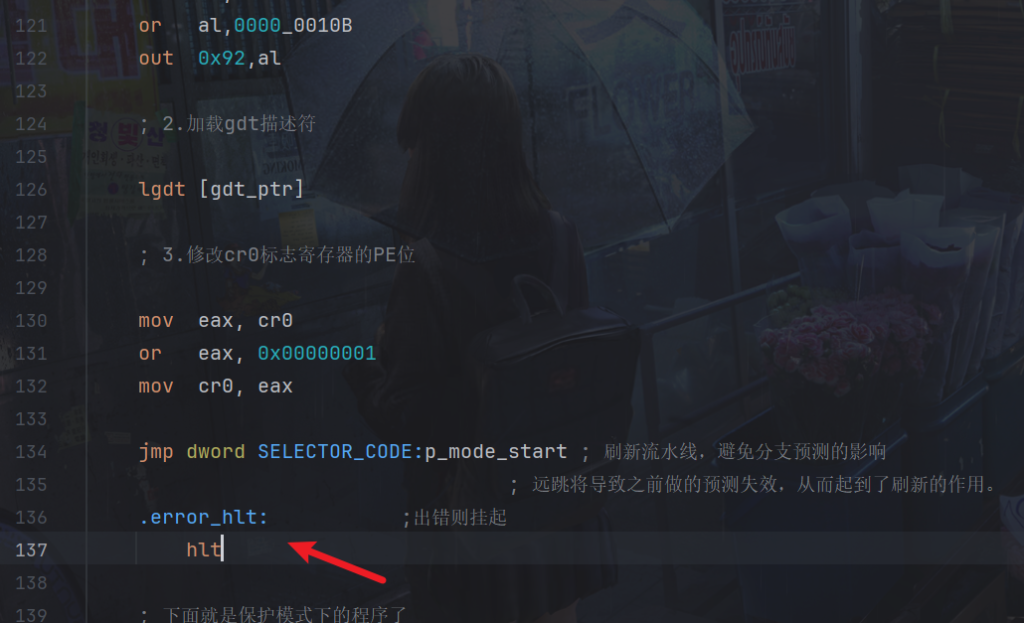Click the lgdt instruction keyword

click(x=162, y=189)
